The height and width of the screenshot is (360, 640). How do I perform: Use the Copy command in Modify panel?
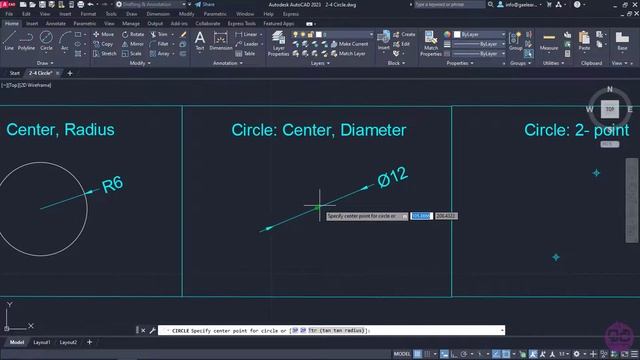[x=103, y=44]
